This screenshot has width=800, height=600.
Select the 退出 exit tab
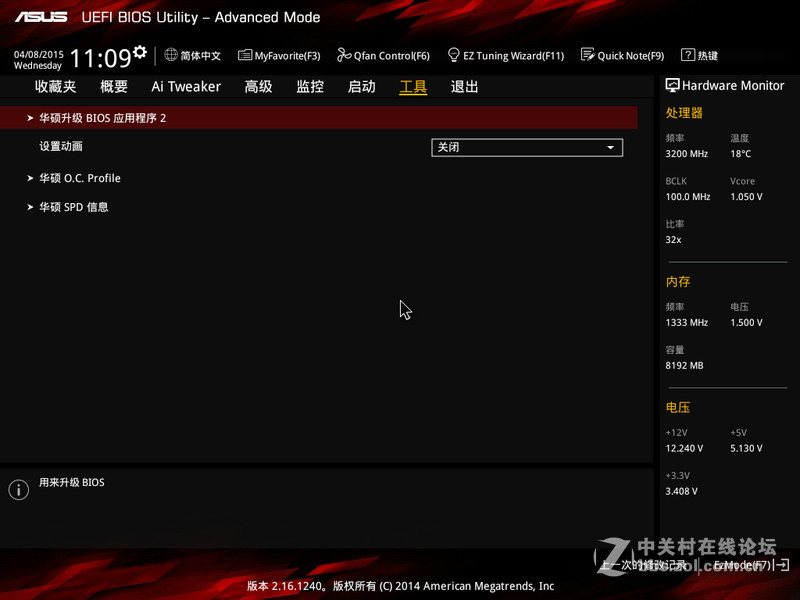pyautogui.click(x=463, y=86)
